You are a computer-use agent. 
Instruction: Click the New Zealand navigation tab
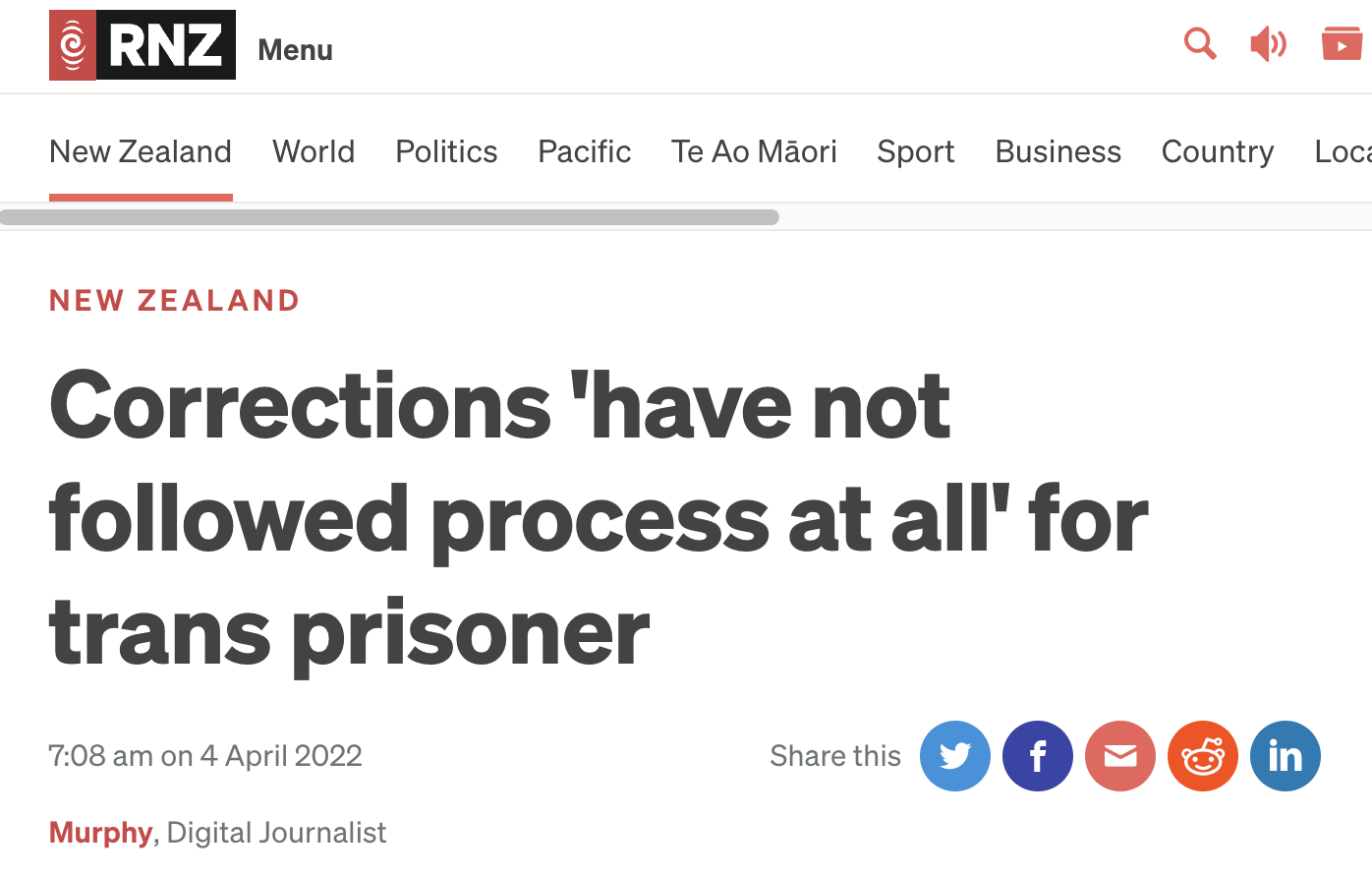click(141, 151)
